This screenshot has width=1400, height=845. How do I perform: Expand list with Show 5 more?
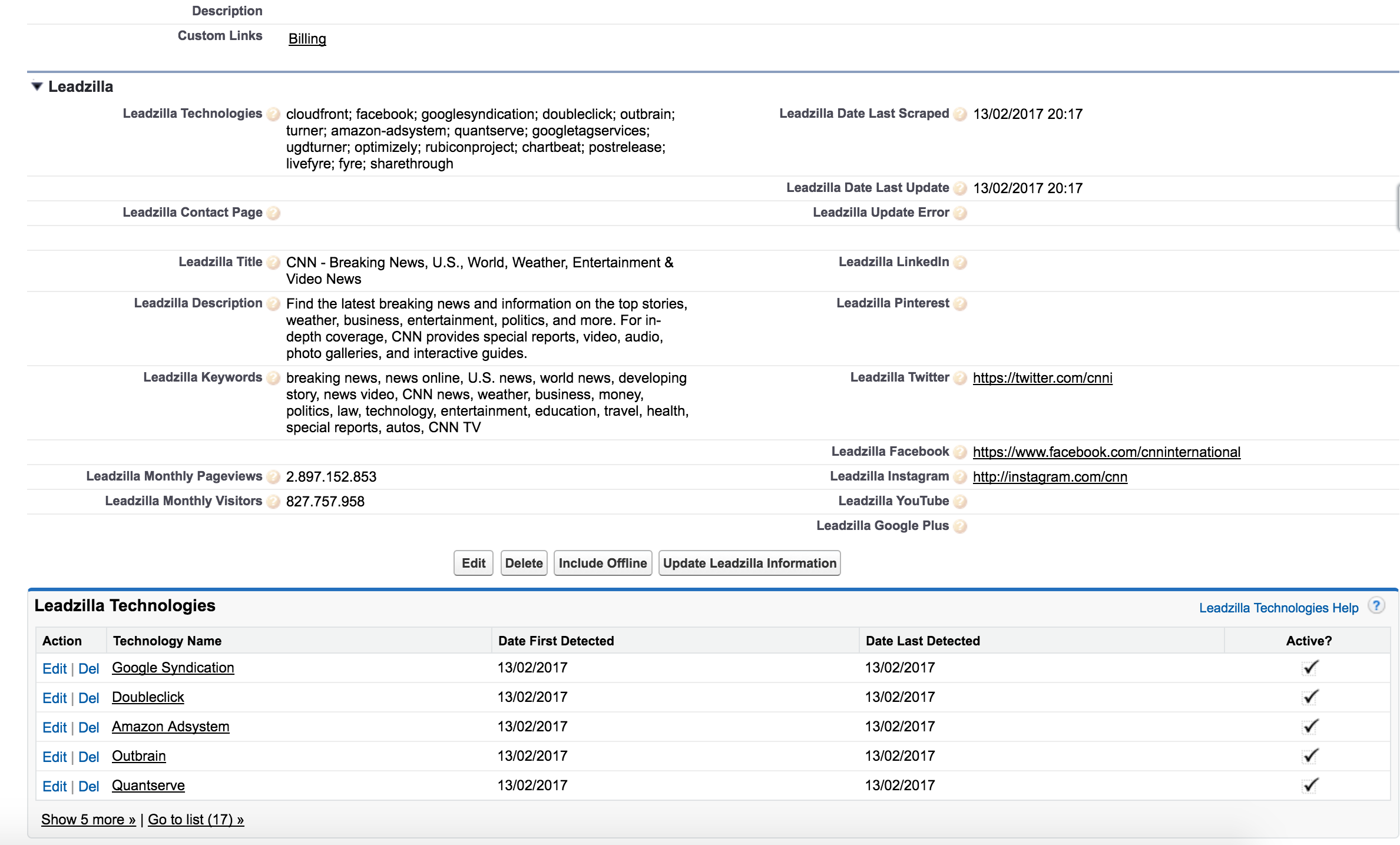[88, 820]
